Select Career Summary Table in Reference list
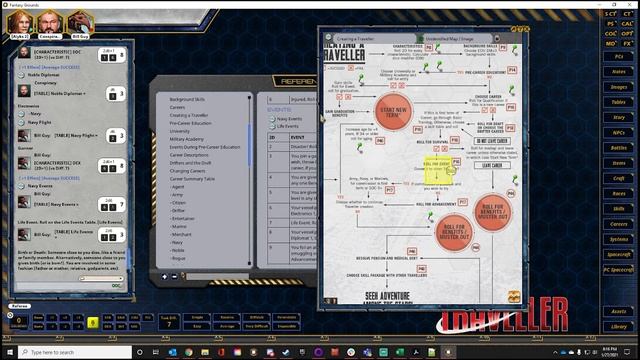Viewport: 640px width, 360px height. [192, 179]
